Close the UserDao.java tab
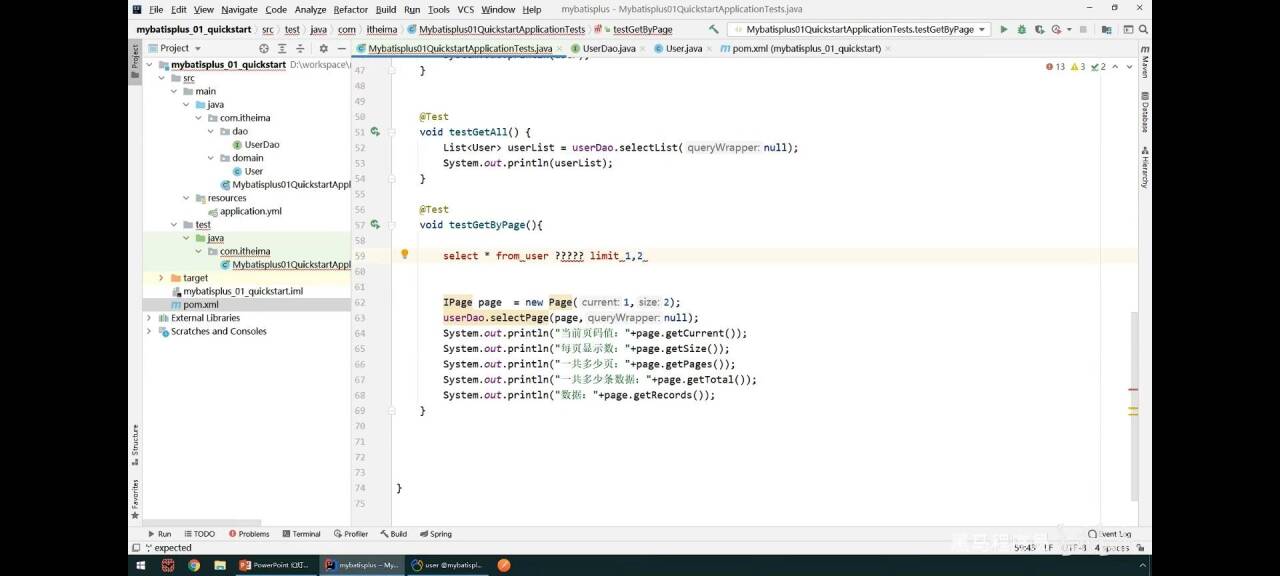The image size is (1280, 576). [x=643, y=48]
